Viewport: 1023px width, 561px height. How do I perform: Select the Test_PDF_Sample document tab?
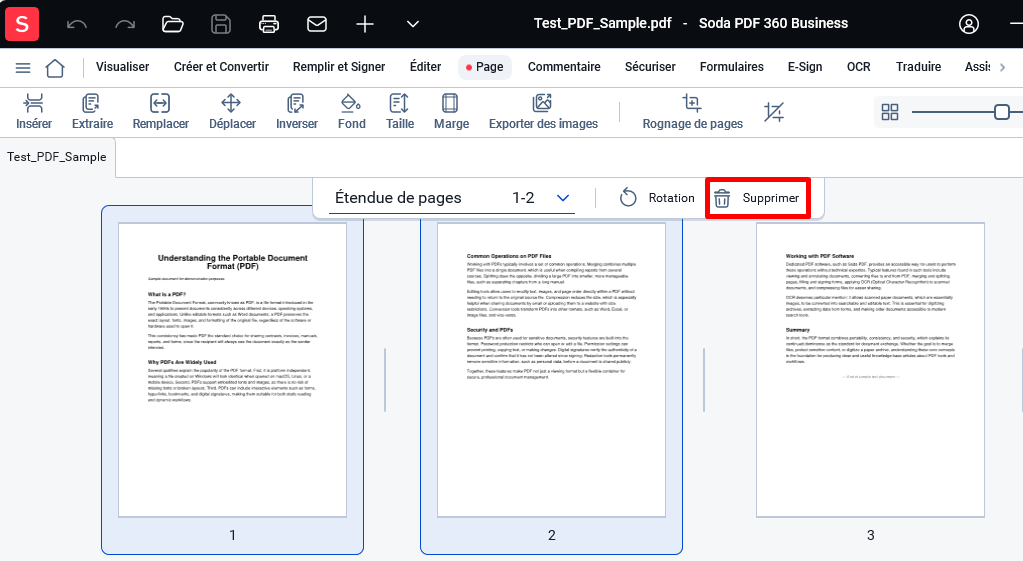57,157
